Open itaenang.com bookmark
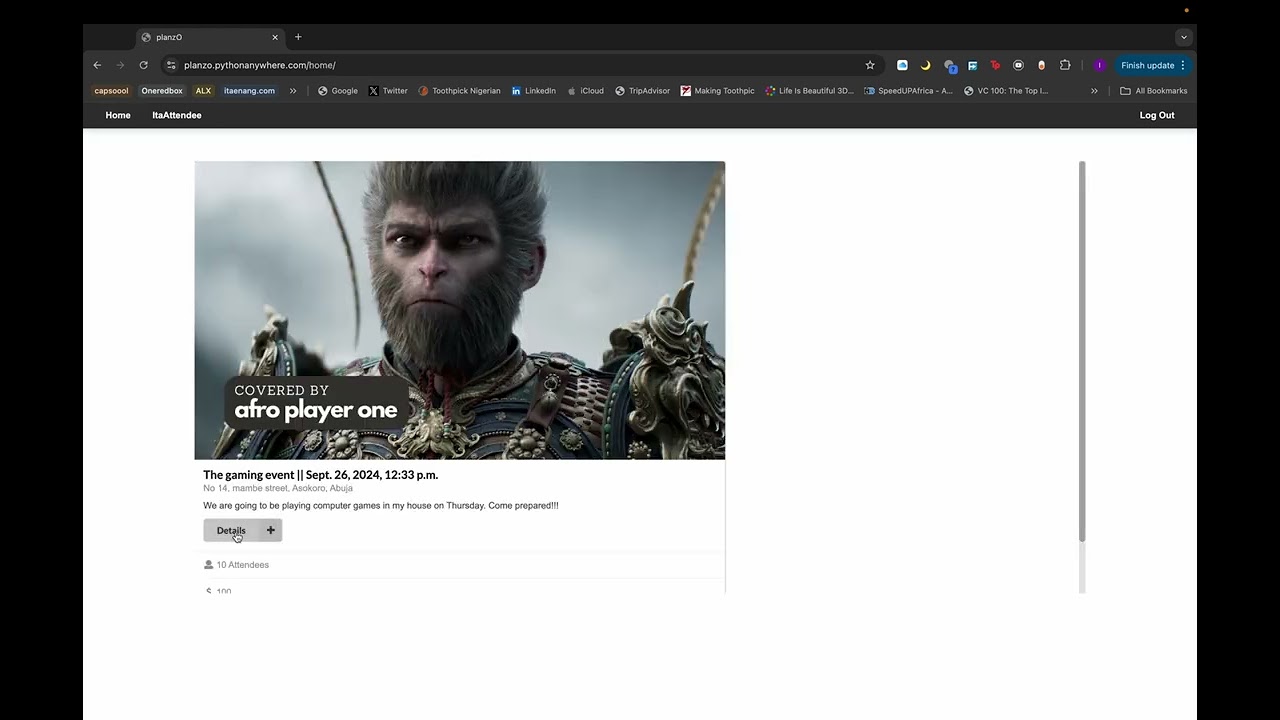This screenshot has height=720, width=1280. click(x=249, y=91)
